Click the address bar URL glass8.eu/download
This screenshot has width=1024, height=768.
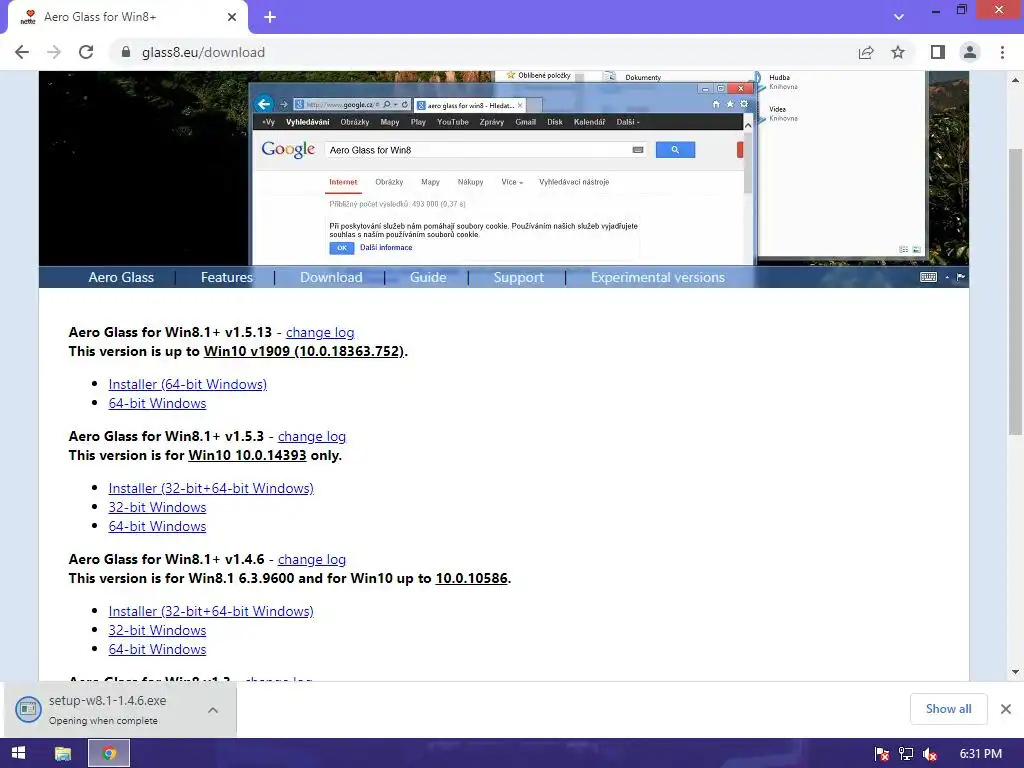(203, 52)
